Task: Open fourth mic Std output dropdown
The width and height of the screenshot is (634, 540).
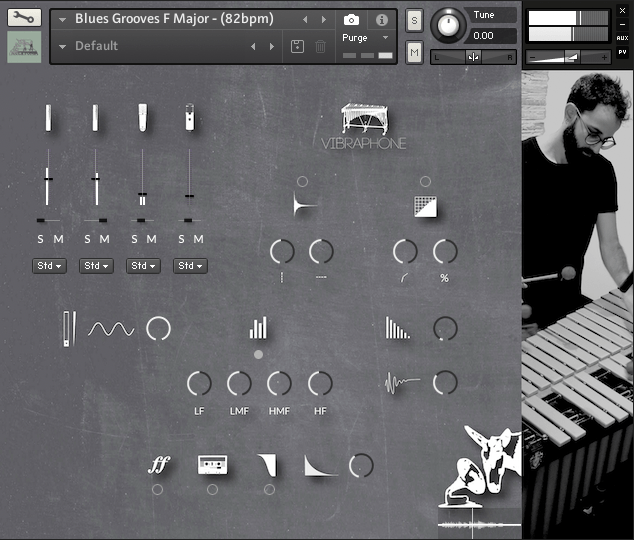Action: (x=190, y=266)
